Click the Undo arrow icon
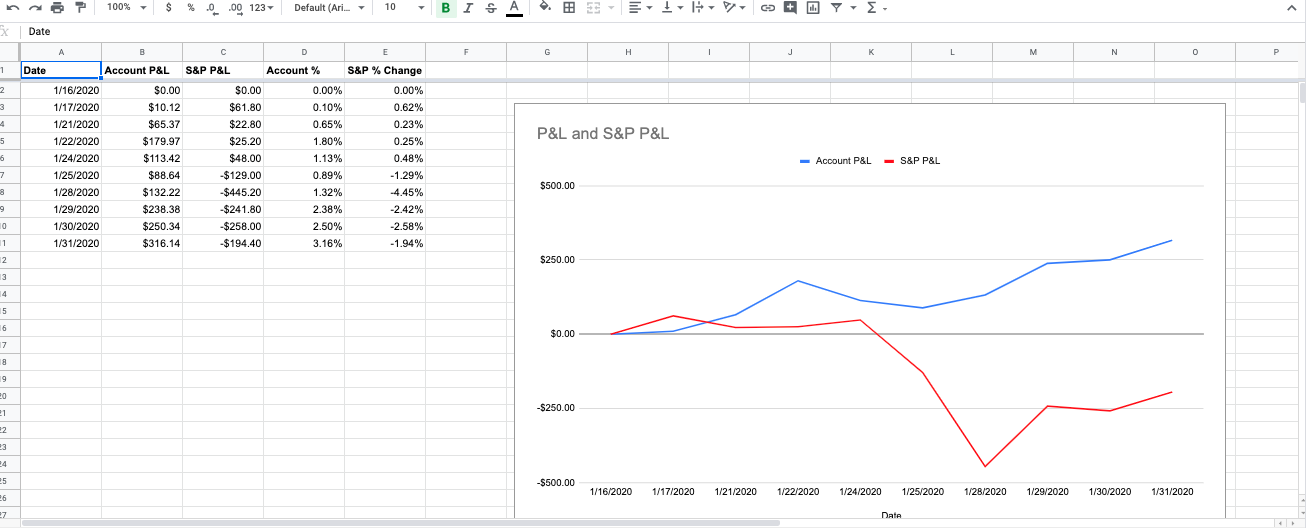The width and height of the screenshot is (1314, 528). coord(15,8)
